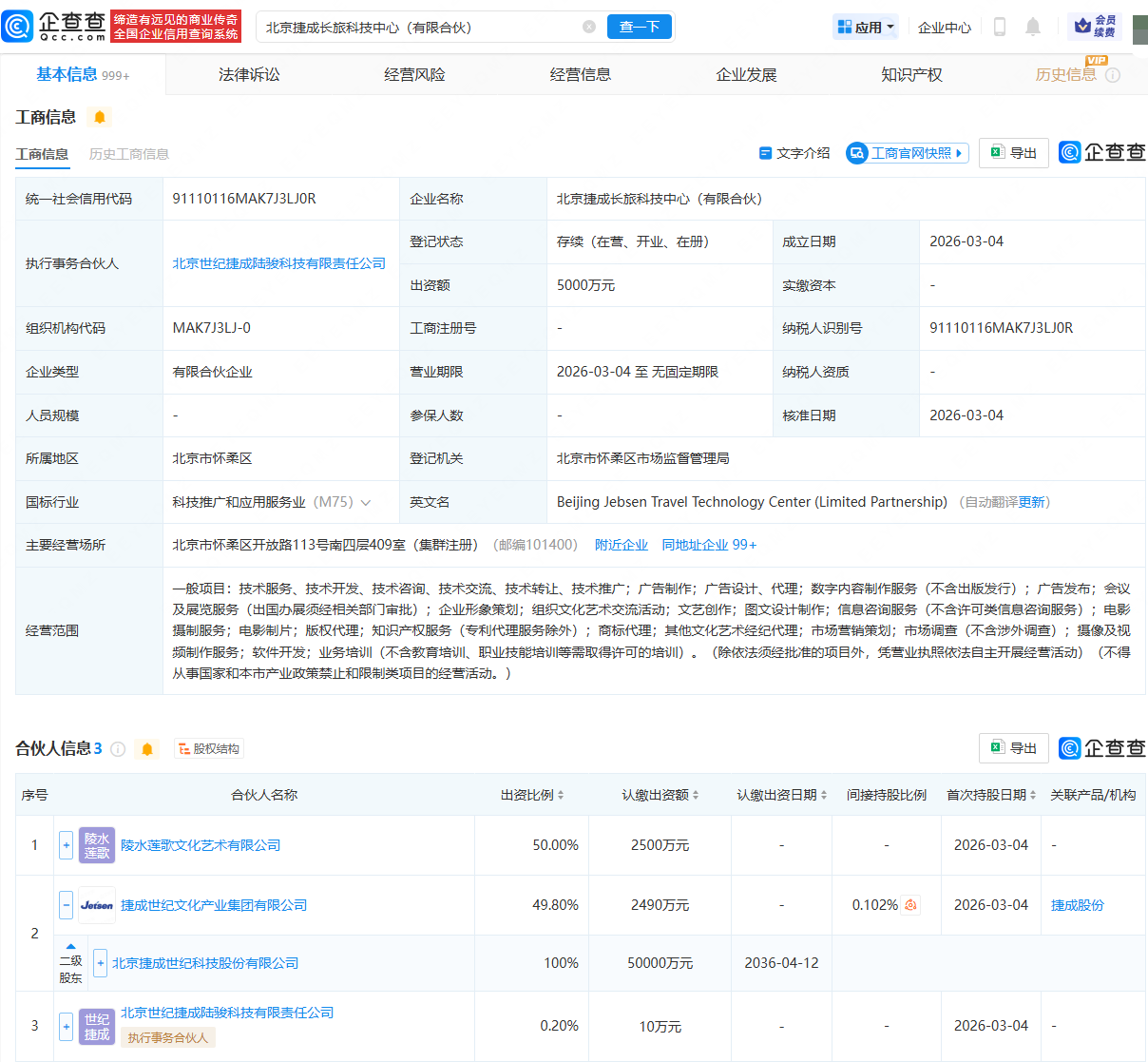Screen dimensions: 1148x1062
Task: Click the 查一下 search button
Action: coord(639,27)
